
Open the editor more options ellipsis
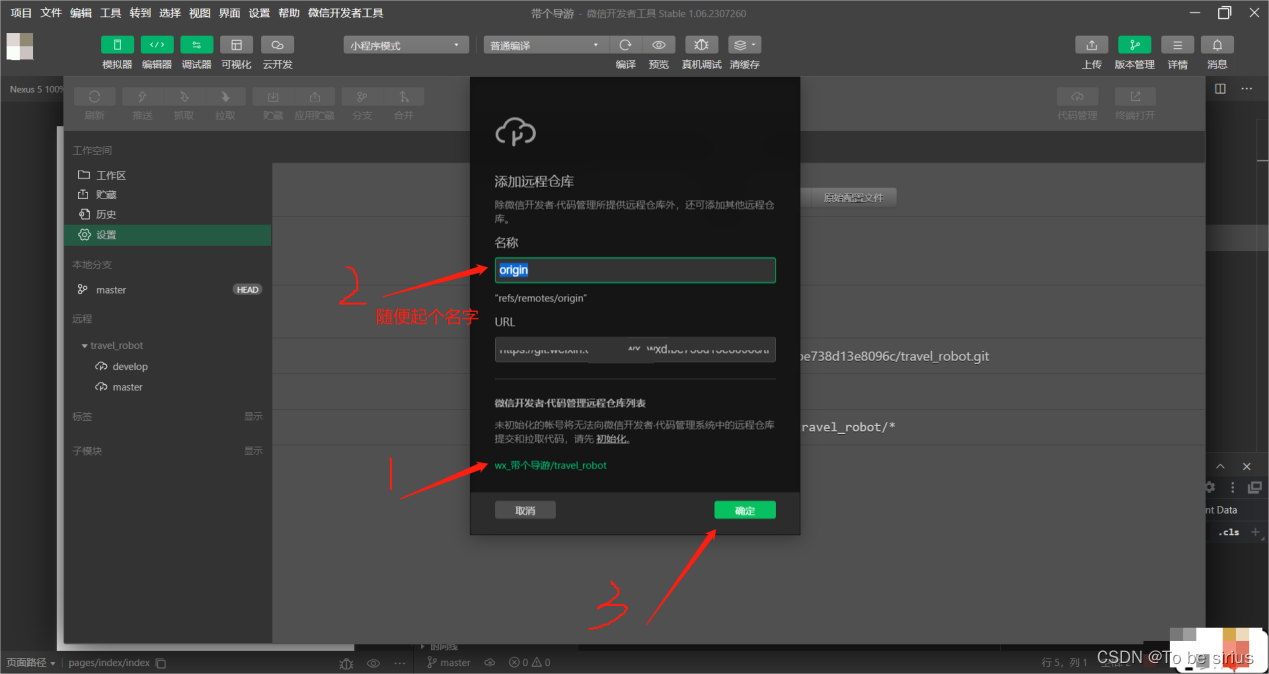(x=1246, y=89)
